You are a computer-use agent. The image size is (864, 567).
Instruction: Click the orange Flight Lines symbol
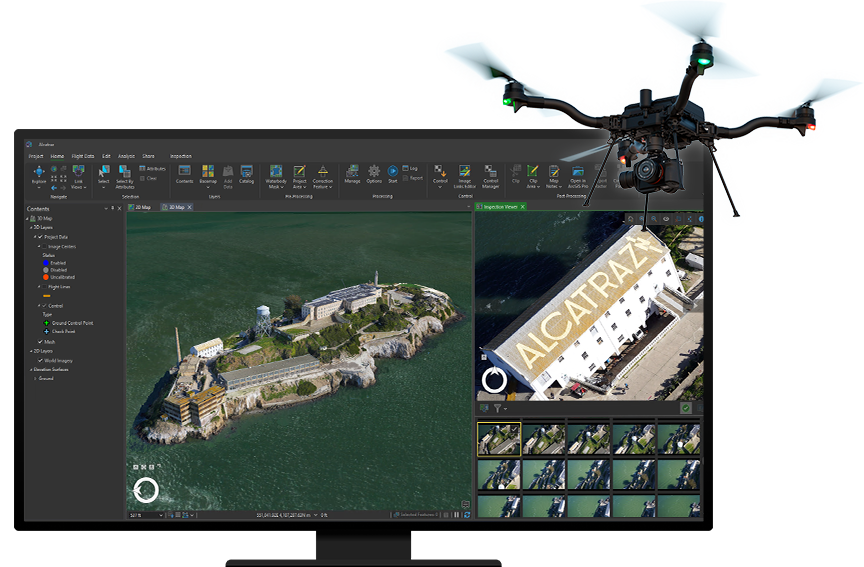pos(46,296)
